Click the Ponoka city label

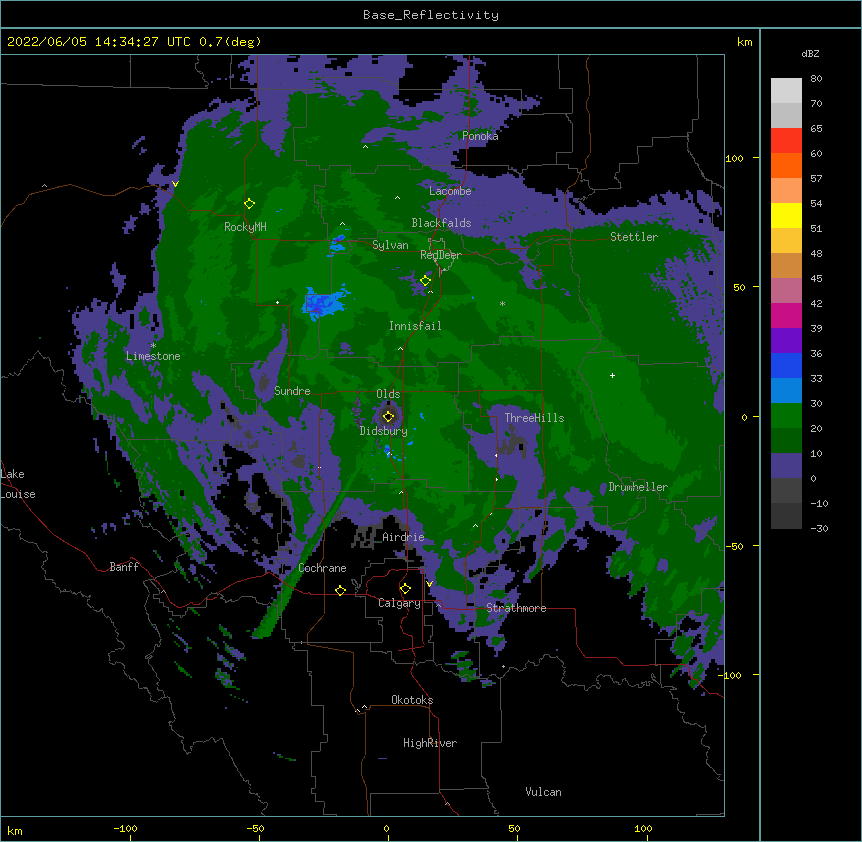click(x=480, y=136)
